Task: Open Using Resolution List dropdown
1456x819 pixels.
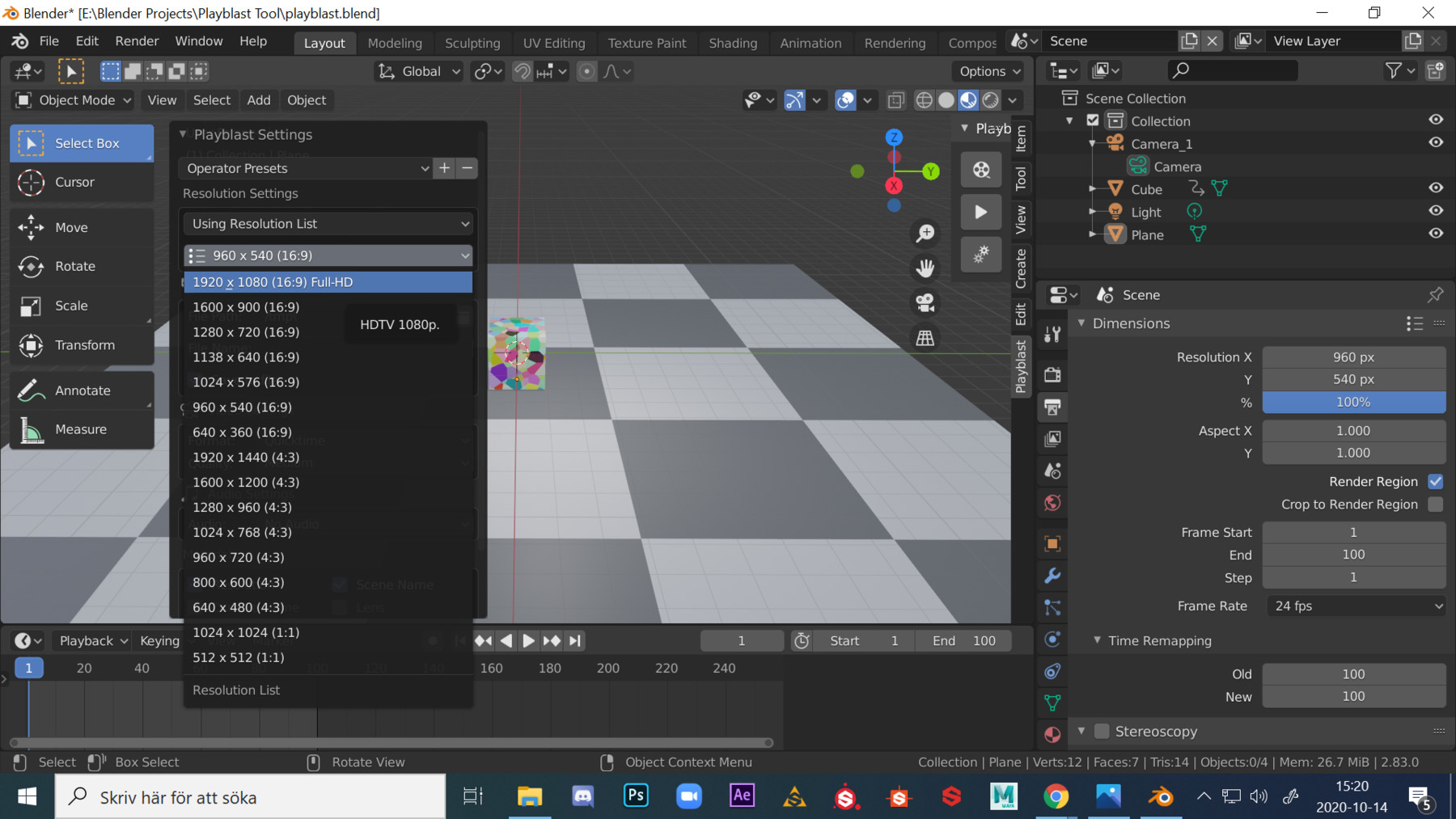Action: tap(328, 224)
